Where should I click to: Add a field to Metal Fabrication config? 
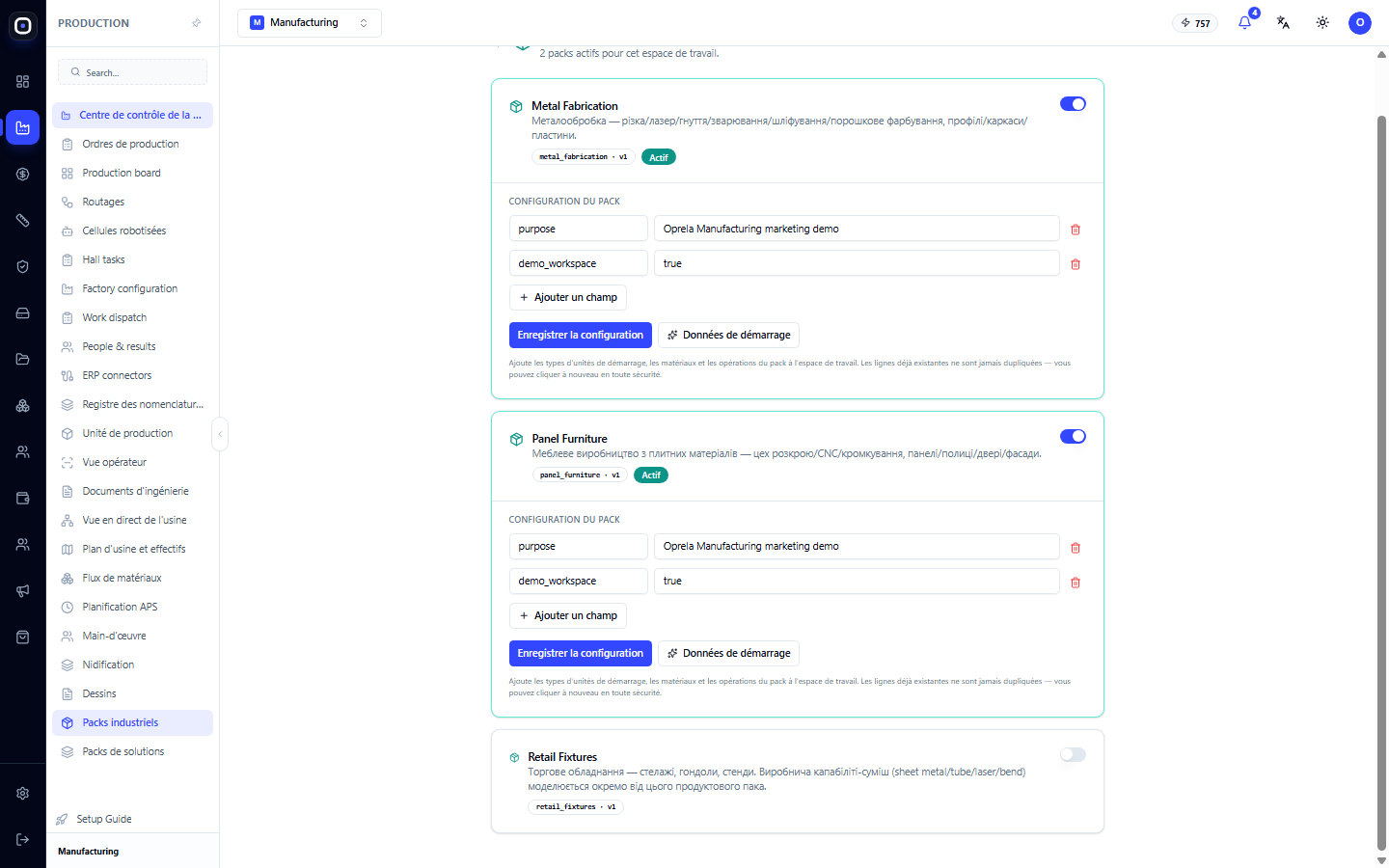pyautogui.click(x=568, y=297)
